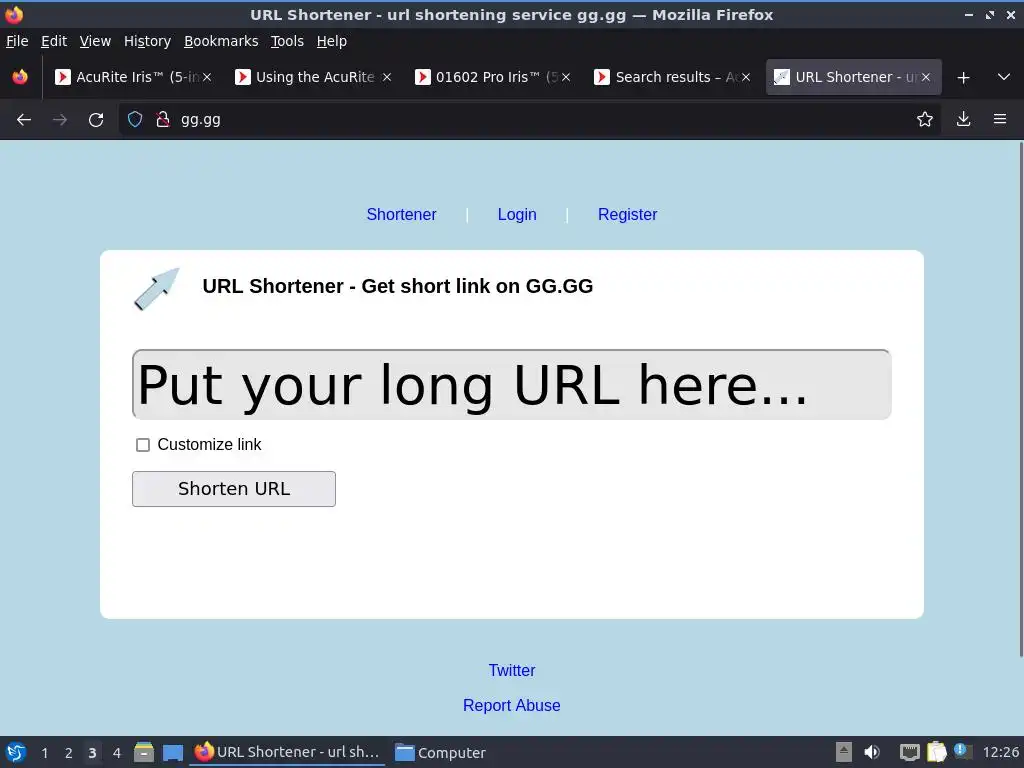Viewport: 1024px width, 768px height.
Task: Switch to workspace 1
Action: 44,753
